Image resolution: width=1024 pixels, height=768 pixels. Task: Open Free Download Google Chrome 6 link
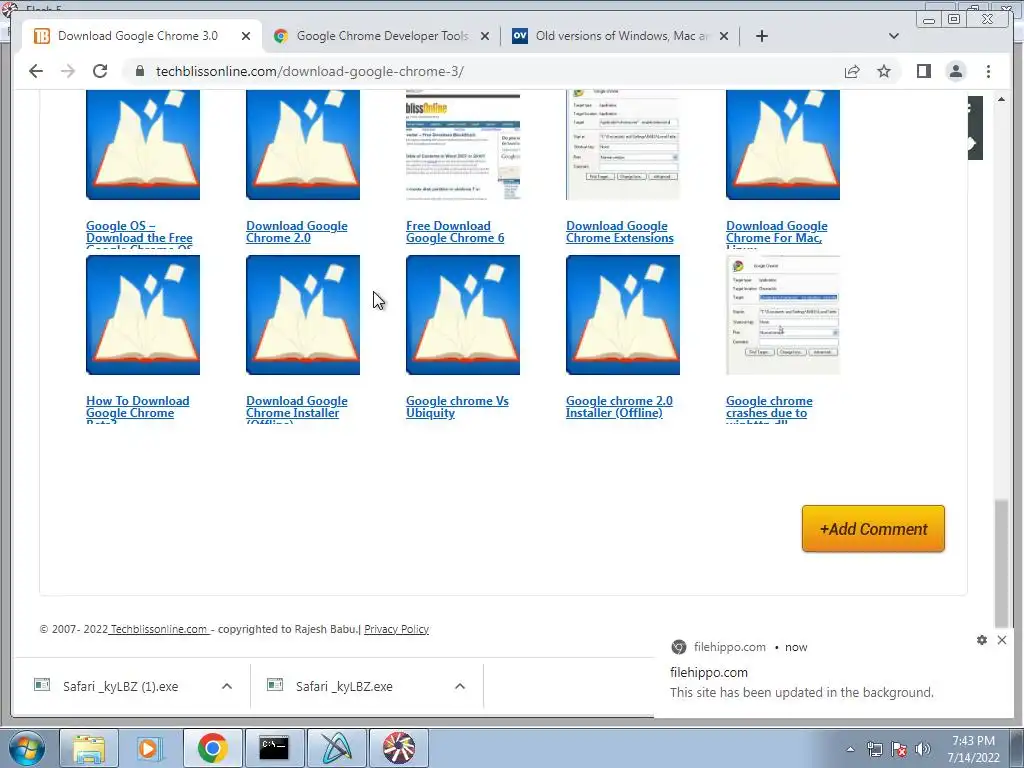tap(455, 232)
